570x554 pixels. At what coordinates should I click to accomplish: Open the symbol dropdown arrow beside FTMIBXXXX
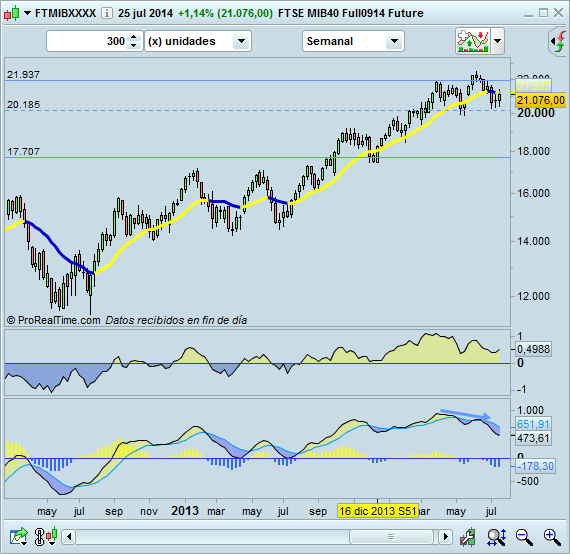tap(27, 13)
